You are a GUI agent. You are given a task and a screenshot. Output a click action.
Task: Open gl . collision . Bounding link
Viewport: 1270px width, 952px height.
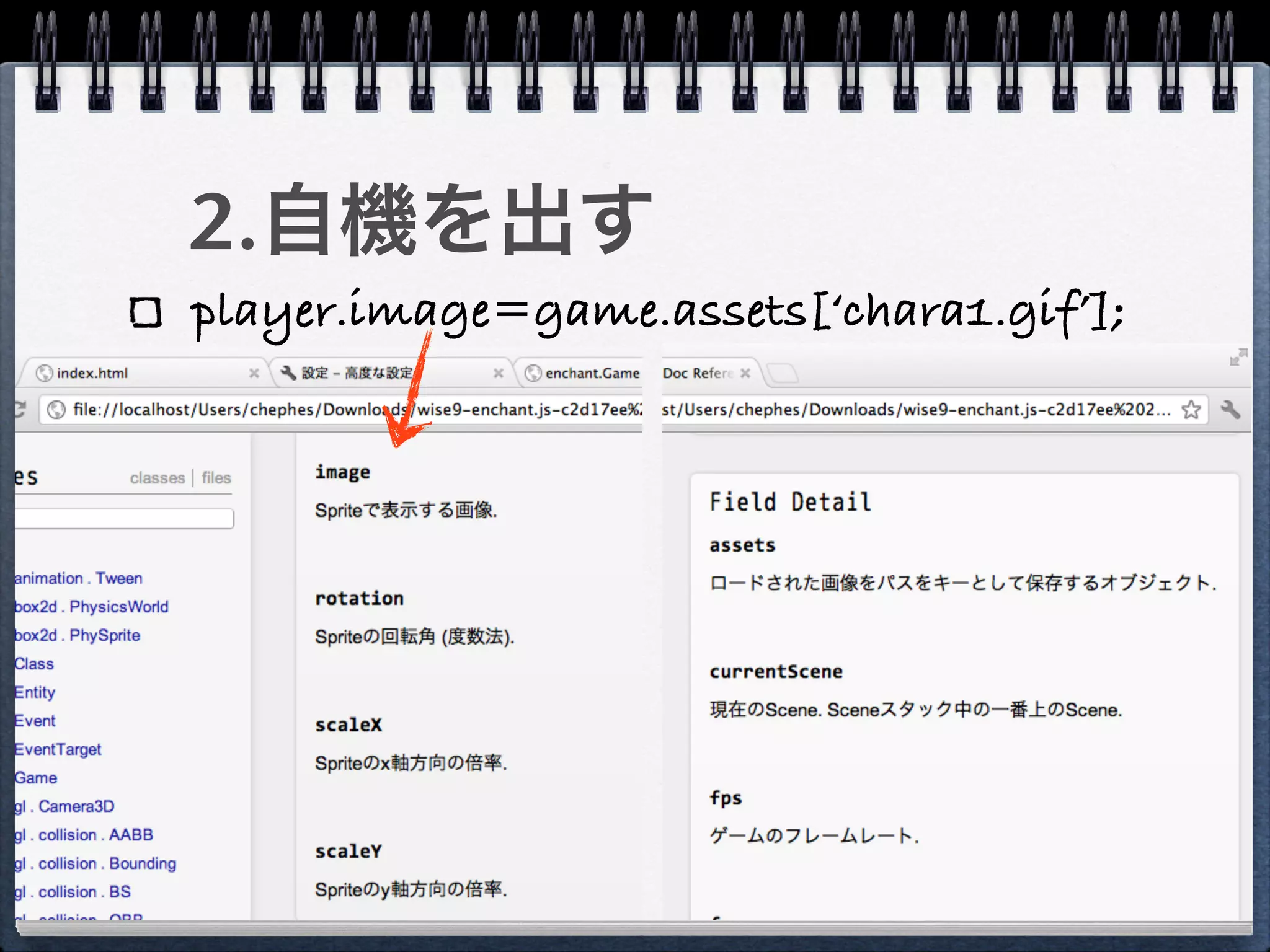[x=95, y=863]
